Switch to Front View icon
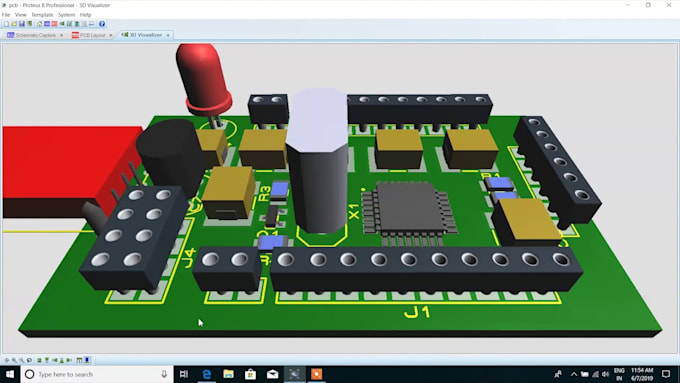This screenshot has height=383, width=680. click(47, 360)
